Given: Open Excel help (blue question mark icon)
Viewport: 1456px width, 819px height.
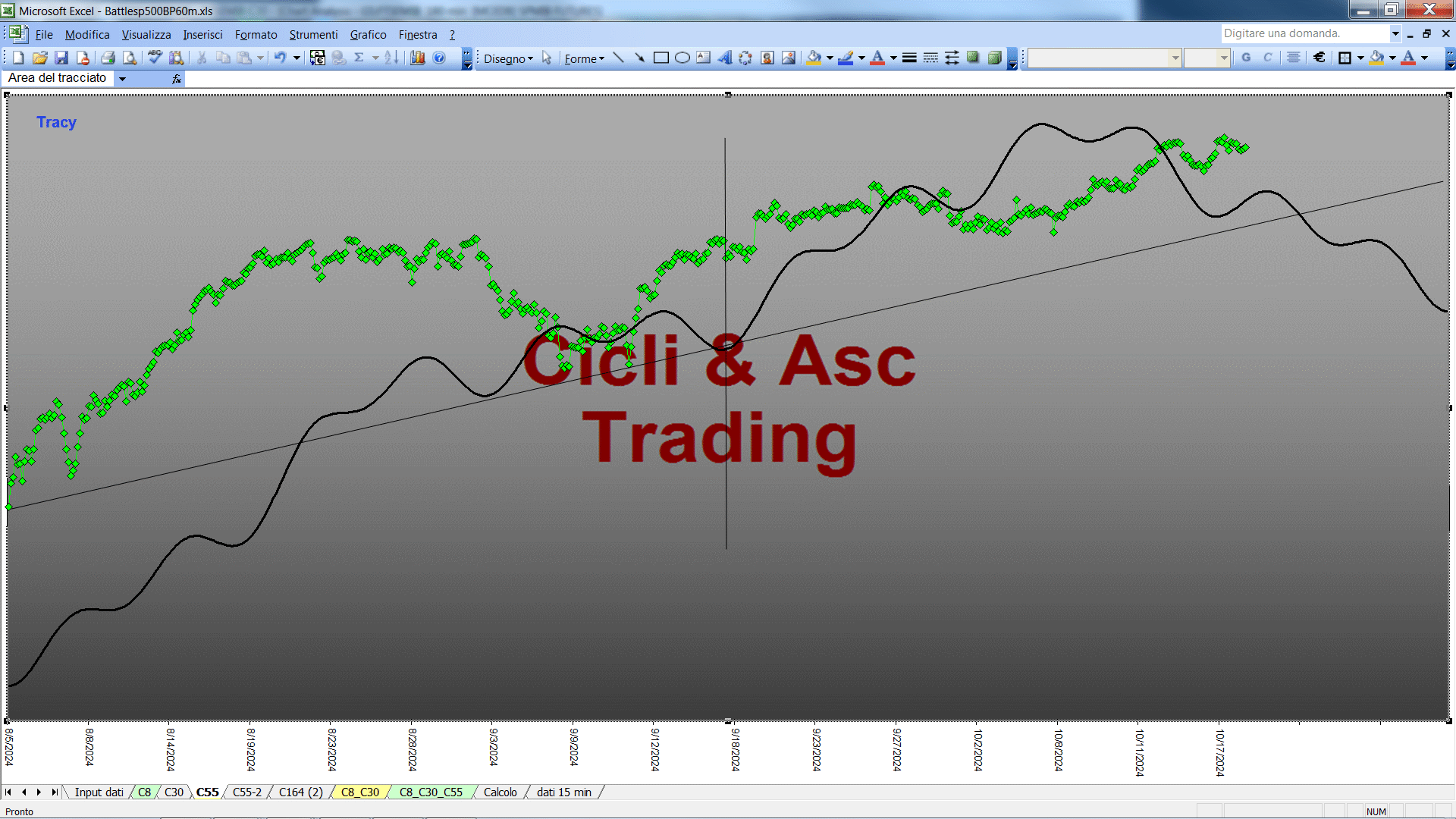Looking at the screenshot, I should coord(439,58).
